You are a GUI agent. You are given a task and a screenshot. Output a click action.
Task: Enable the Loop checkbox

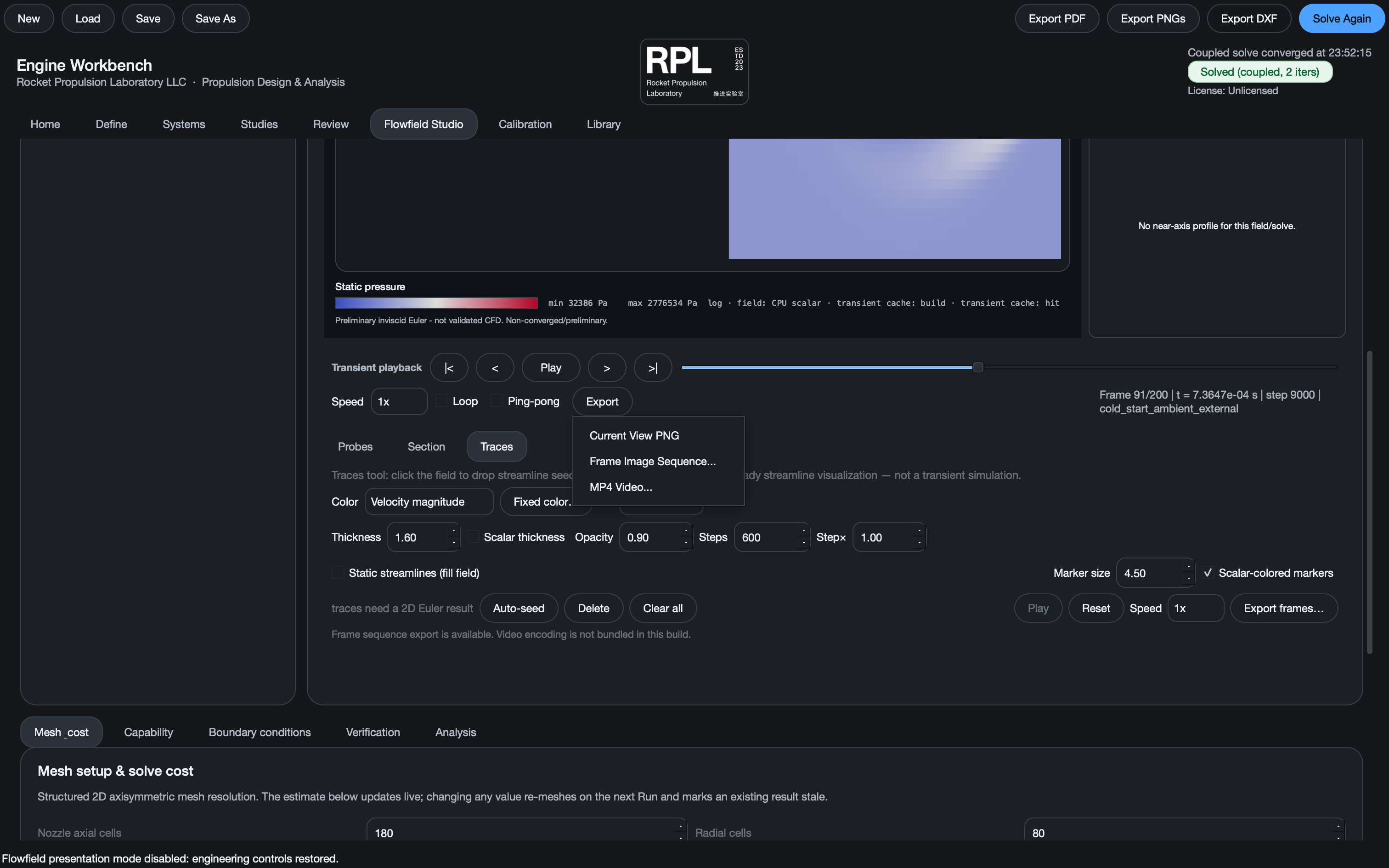(441, 400)
